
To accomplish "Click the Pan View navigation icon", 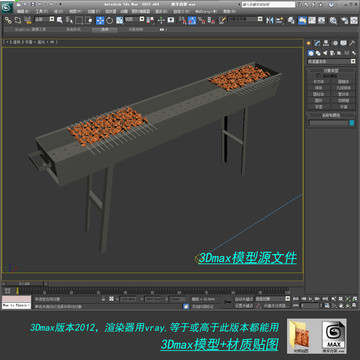I will (341, 305).
